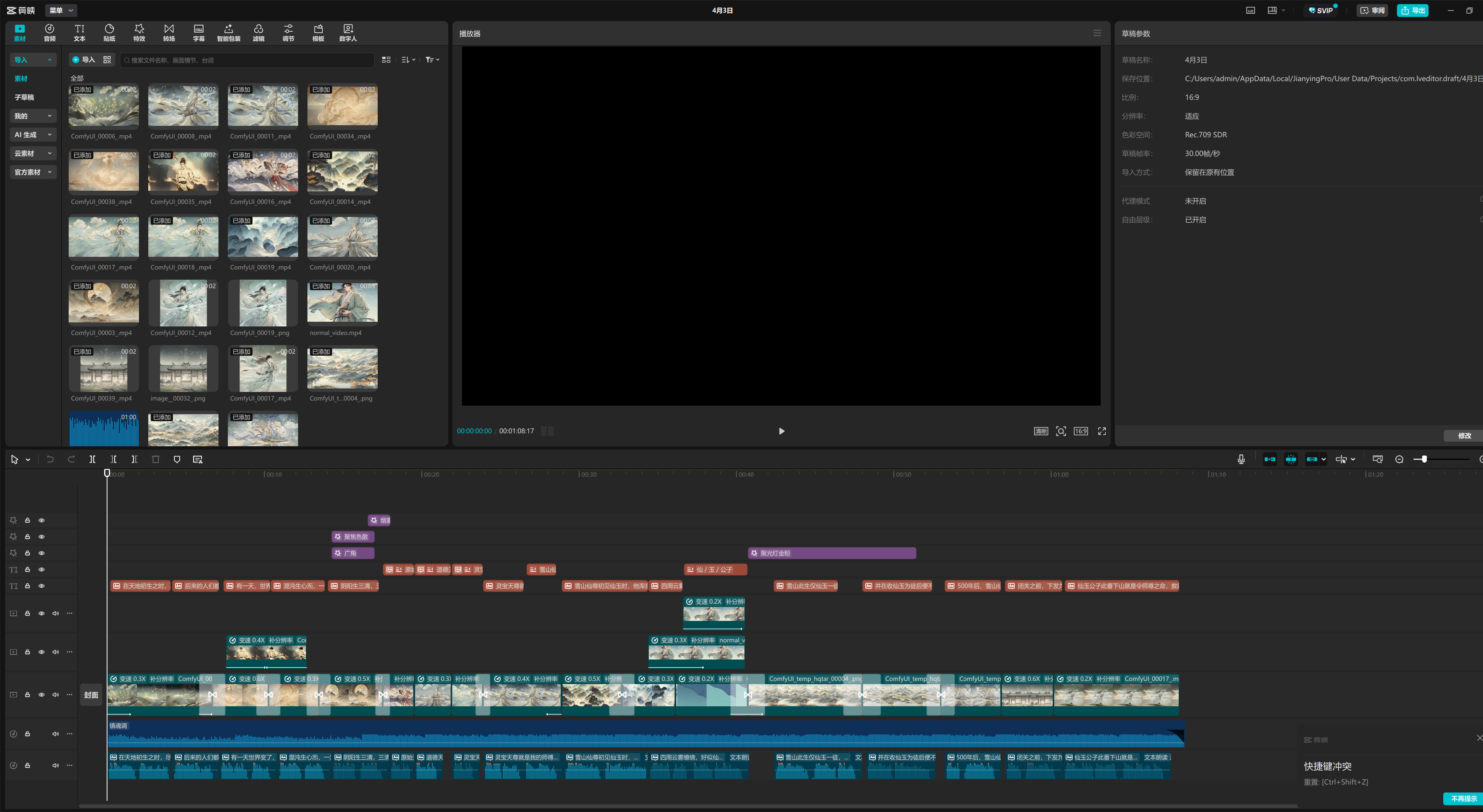Click the record voiceover microphone icon
1483x812 pixels.
tap(1241, 459)
